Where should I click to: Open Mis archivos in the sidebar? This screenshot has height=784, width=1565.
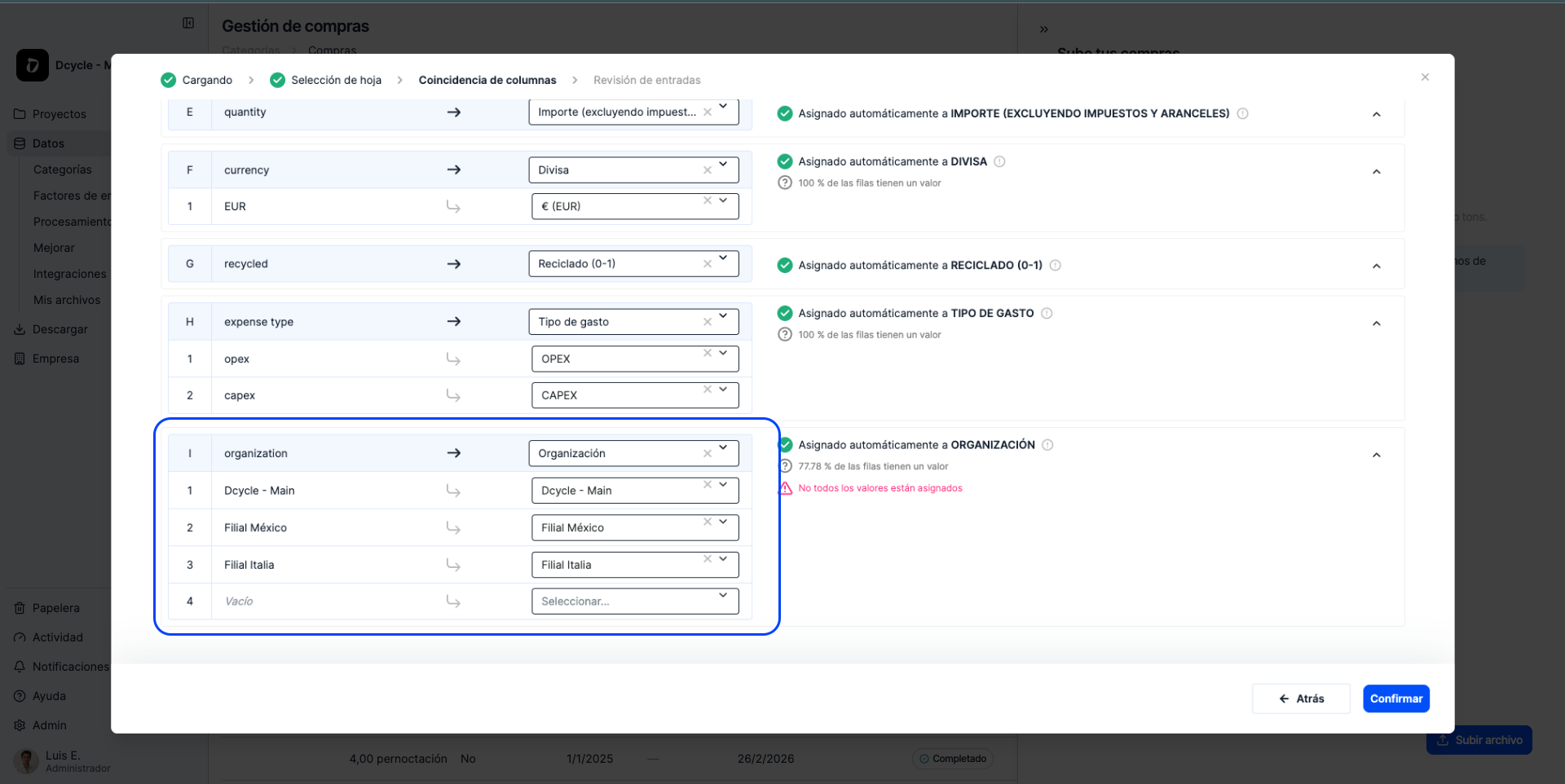coord(67,300)
